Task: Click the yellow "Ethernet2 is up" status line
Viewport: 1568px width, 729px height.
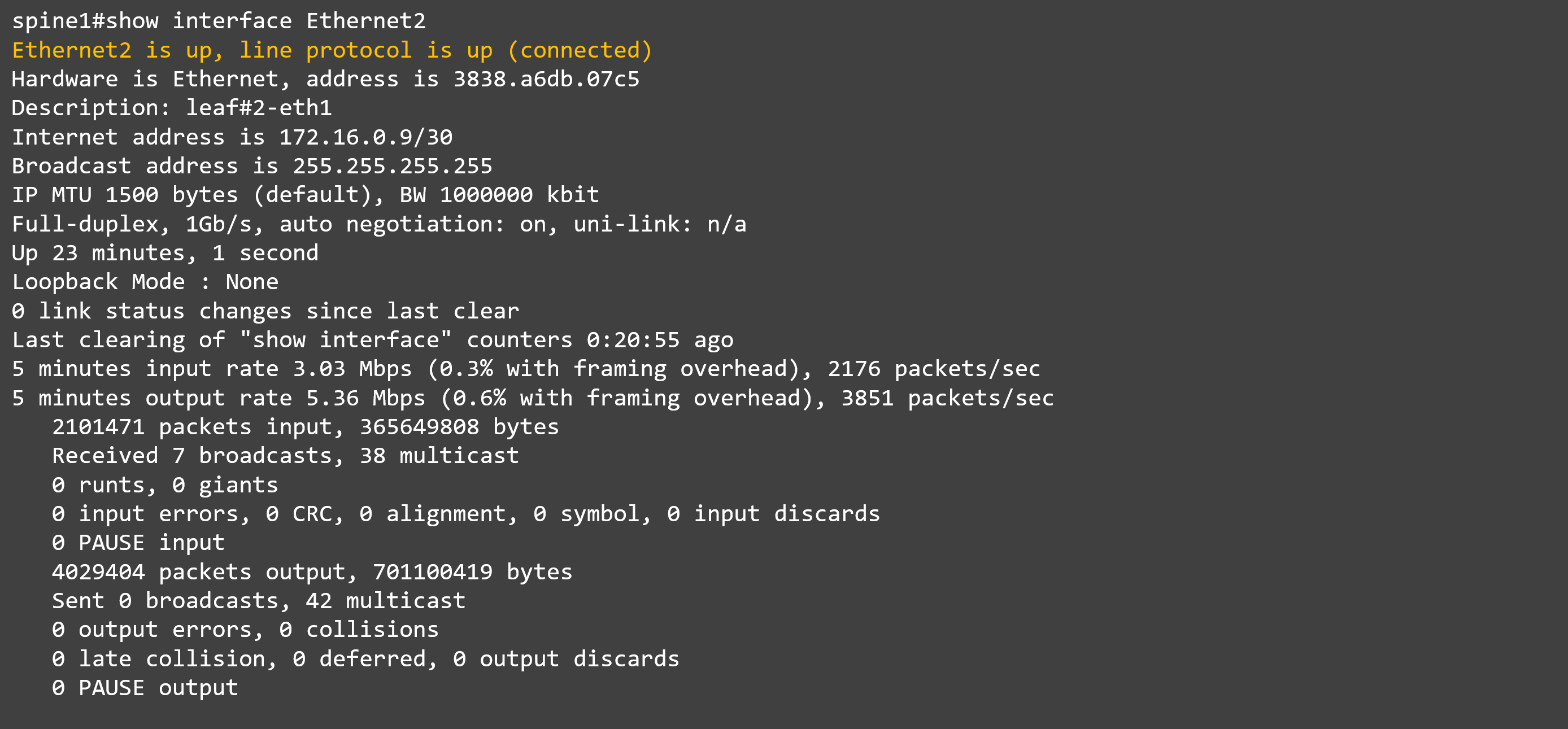Action: pyautogui.click(x=332, y=50)
